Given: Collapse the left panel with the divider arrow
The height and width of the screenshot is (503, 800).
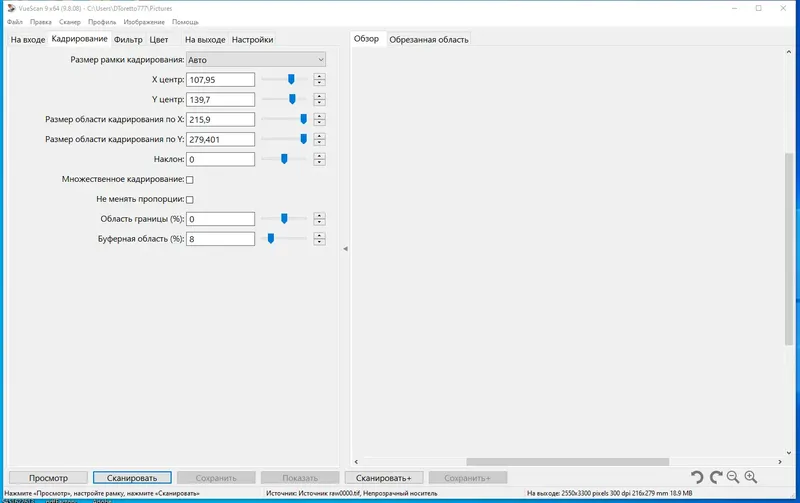Looking at the screenshot, I should pos(345,249).
